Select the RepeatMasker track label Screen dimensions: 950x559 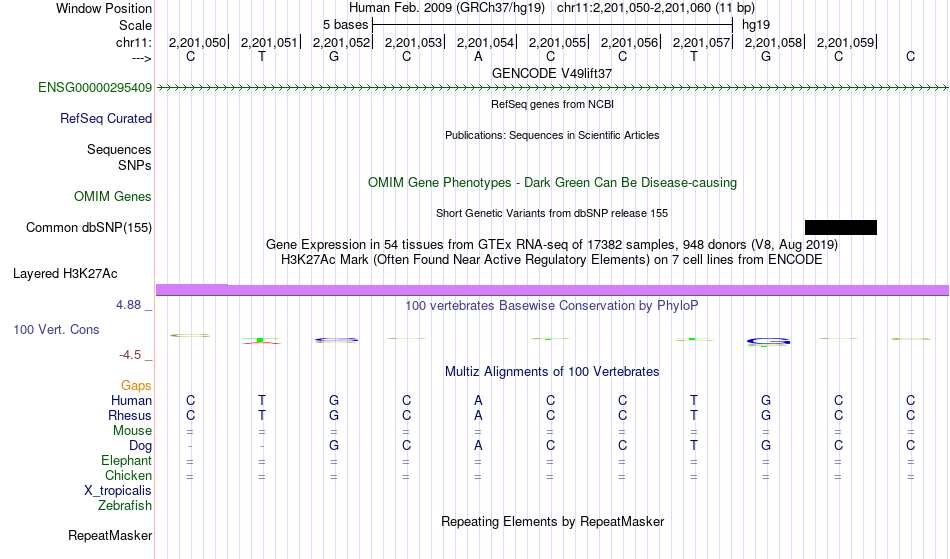click(110, 535)
